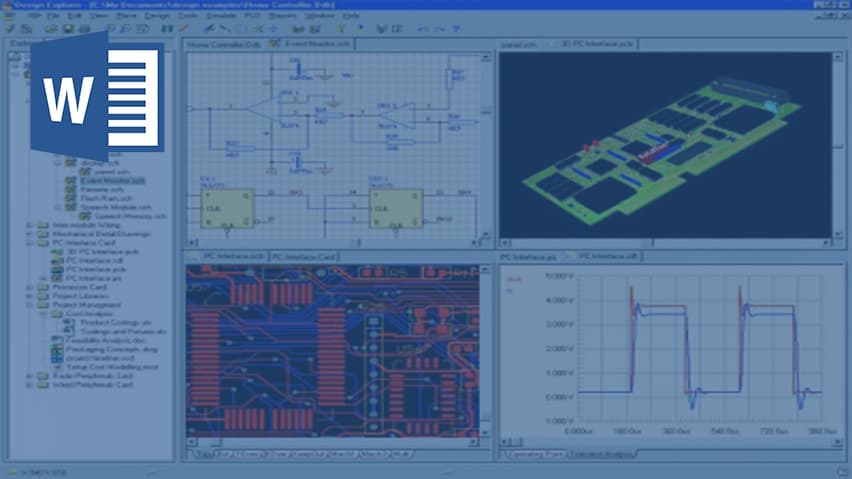Viewport: 852px width, 479px height.
Task: Switch to the panel.sch tab
Action: click(518, 45)
